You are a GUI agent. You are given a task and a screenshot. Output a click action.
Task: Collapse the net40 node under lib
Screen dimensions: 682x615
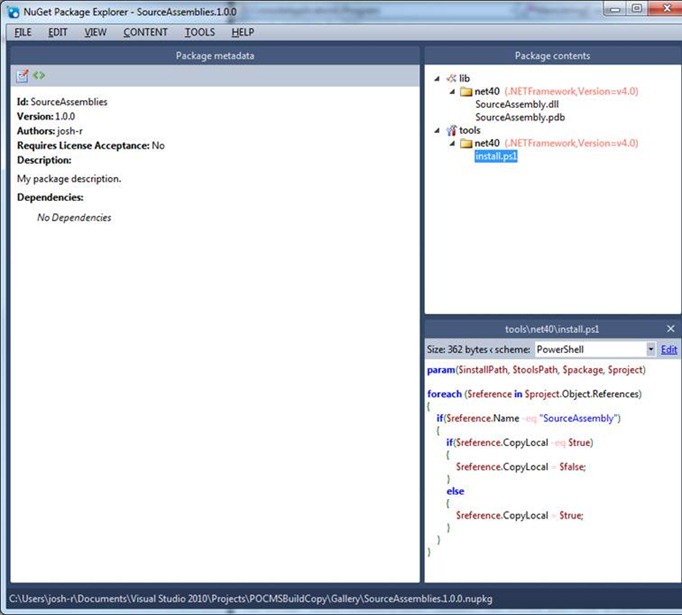click(452, 92)
